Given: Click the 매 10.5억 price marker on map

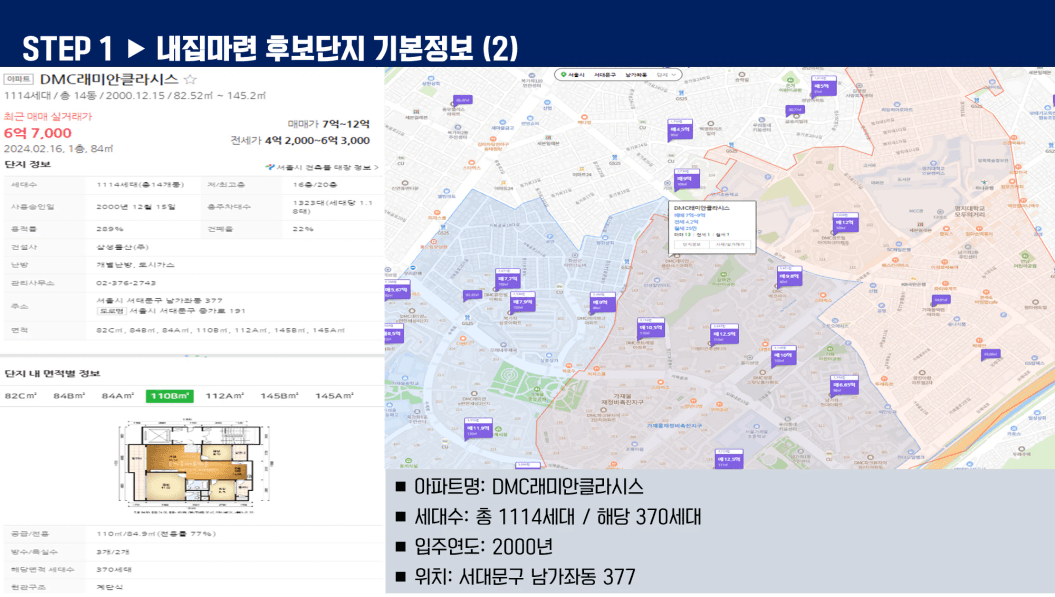Looking at the screenshot, I should pos(651,328).
